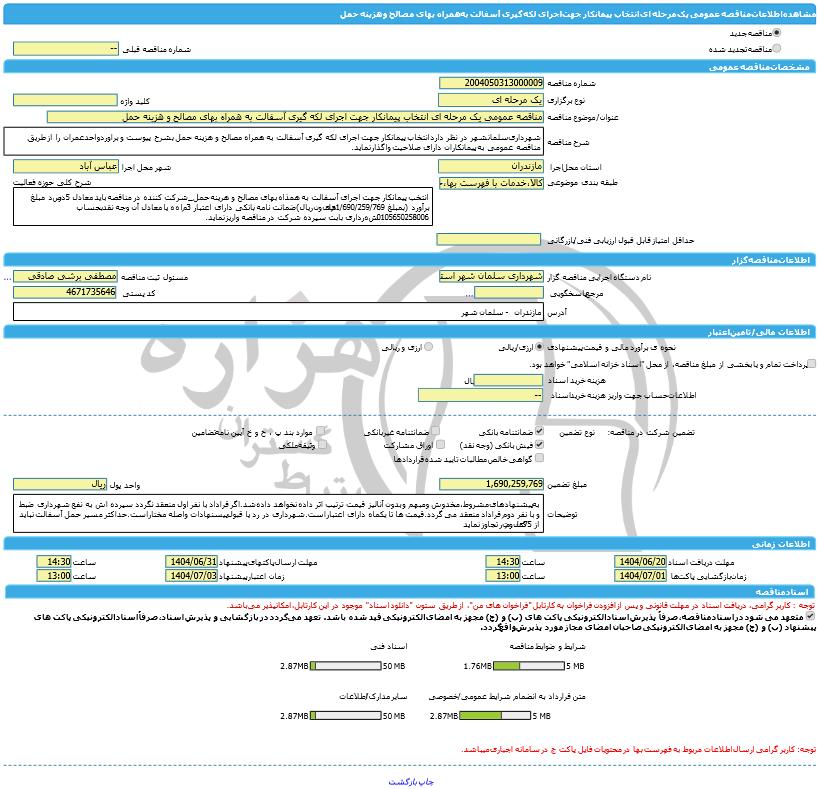Click the عباس آباد city field
The height and width of the screenshot is (789, 819).
click(66, 166)
